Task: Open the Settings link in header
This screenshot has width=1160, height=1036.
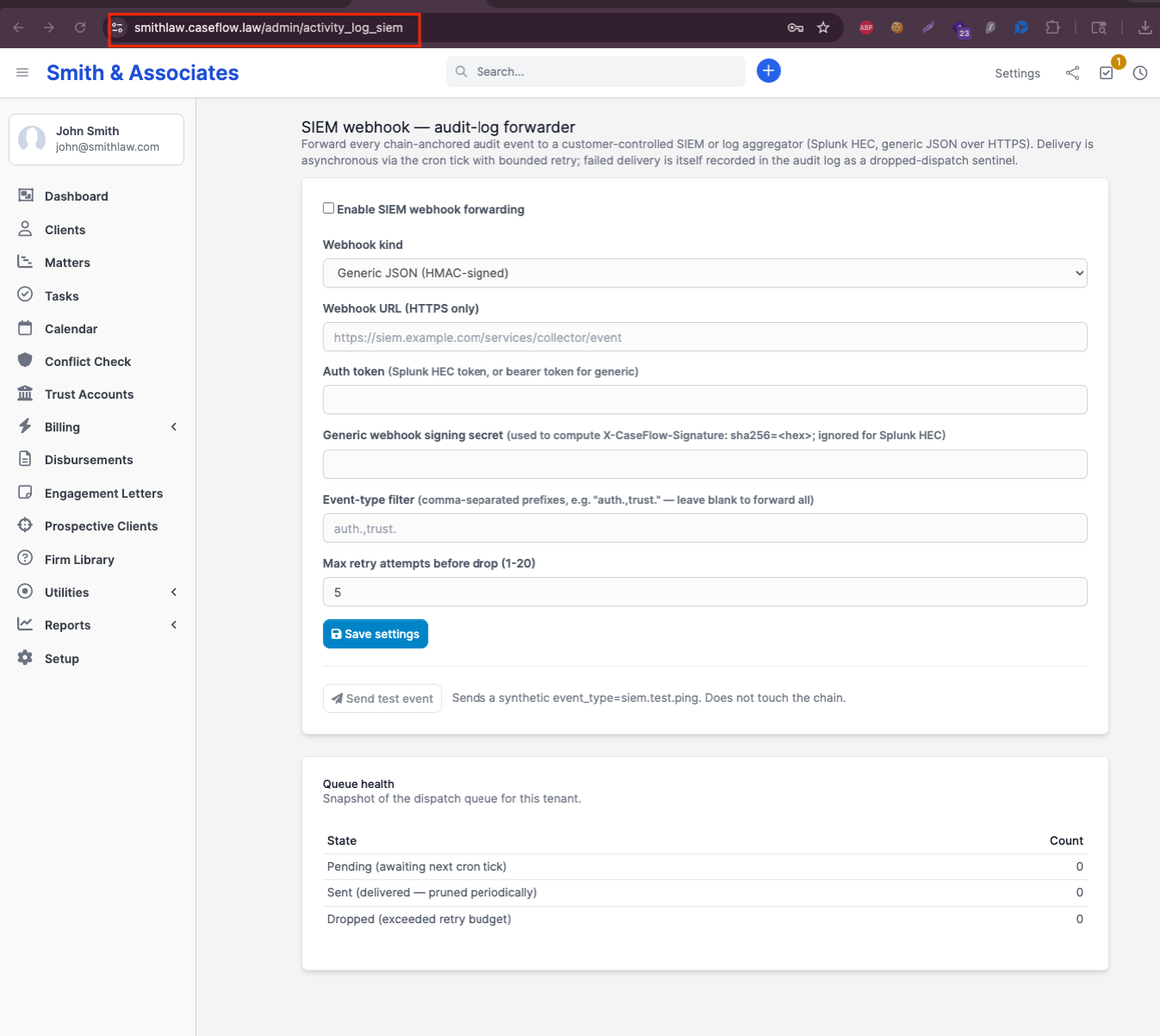Action: click(1017, 73)
